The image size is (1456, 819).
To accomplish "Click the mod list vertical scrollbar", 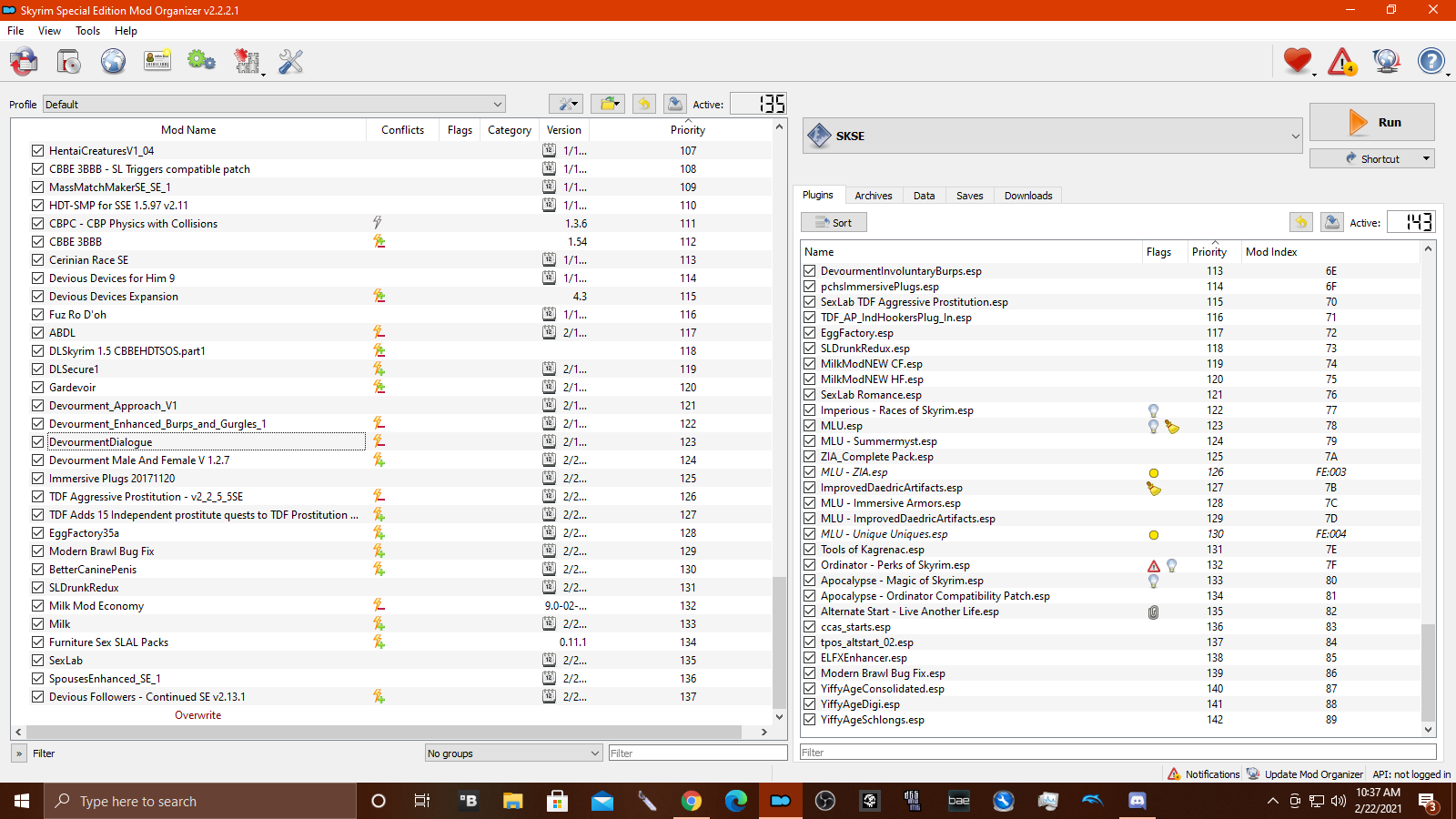I will click(x=779, y=642).
